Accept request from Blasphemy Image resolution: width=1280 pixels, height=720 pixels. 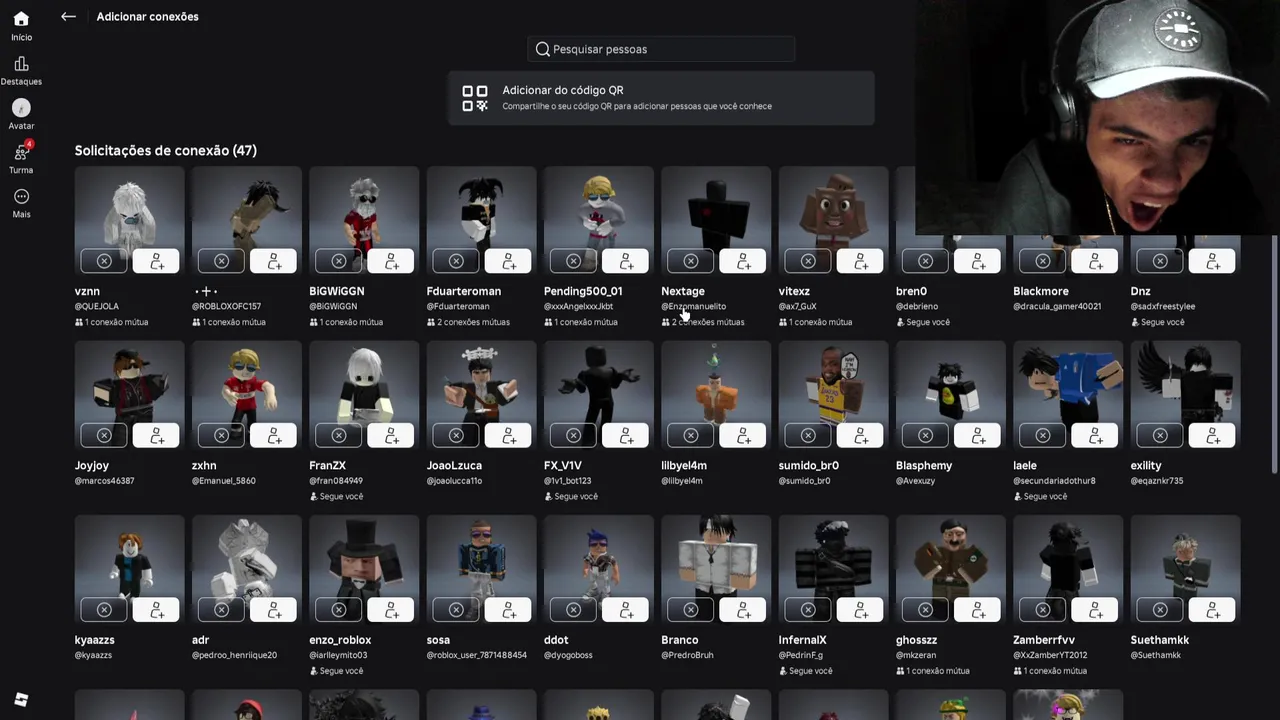978,435
